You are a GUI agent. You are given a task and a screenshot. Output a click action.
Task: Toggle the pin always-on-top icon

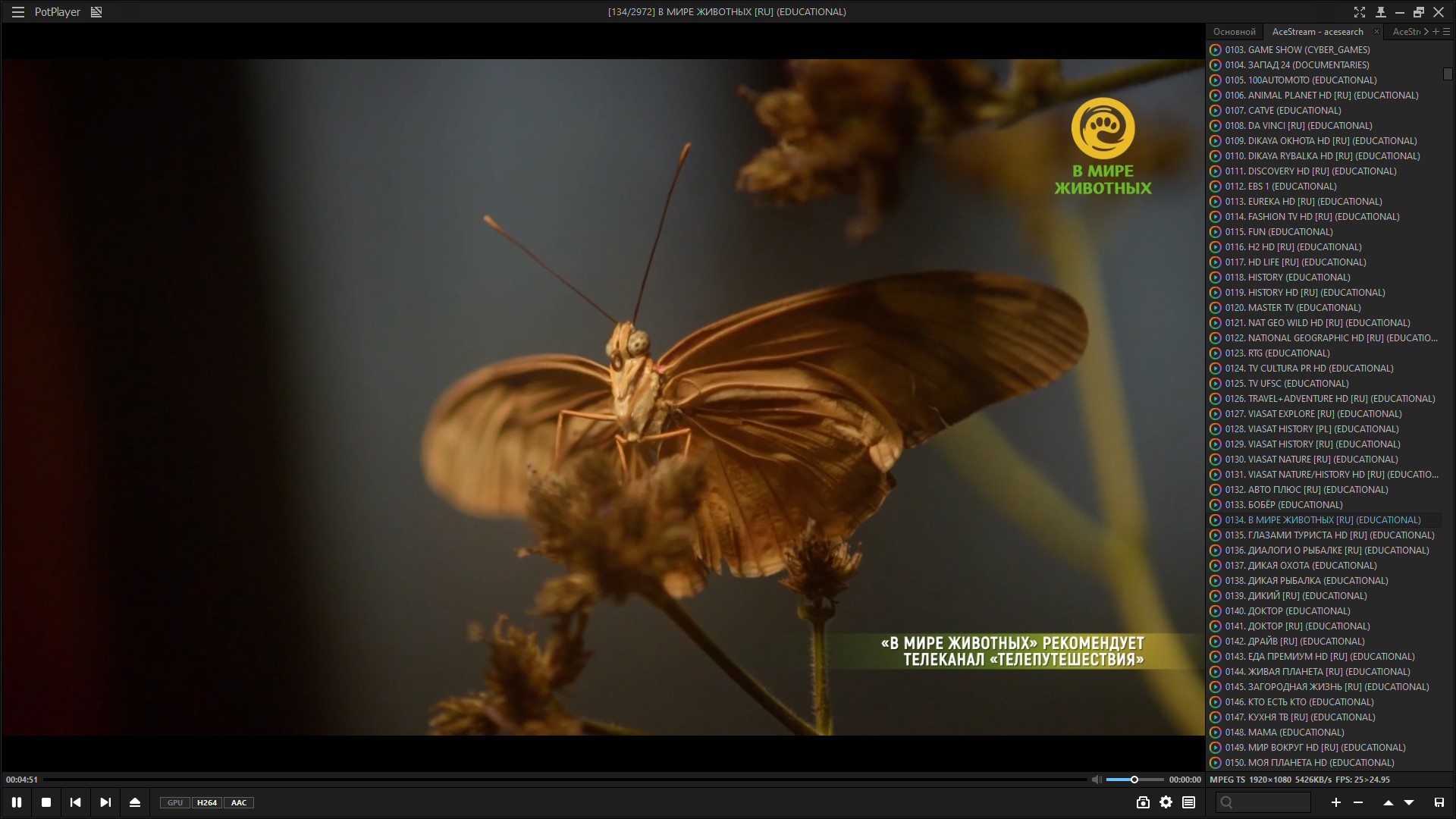pyautogui.click(x=1380, y=12)
